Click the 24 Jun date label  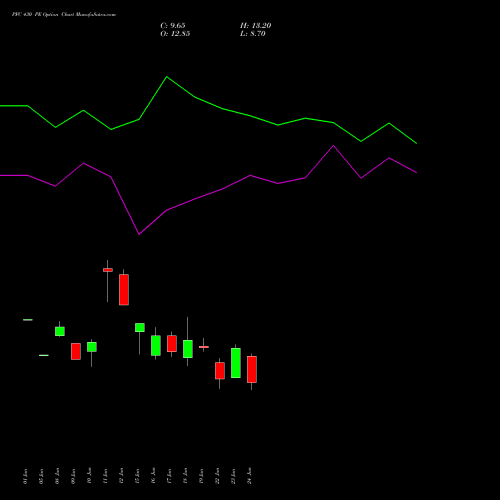[x=249, y=476]
